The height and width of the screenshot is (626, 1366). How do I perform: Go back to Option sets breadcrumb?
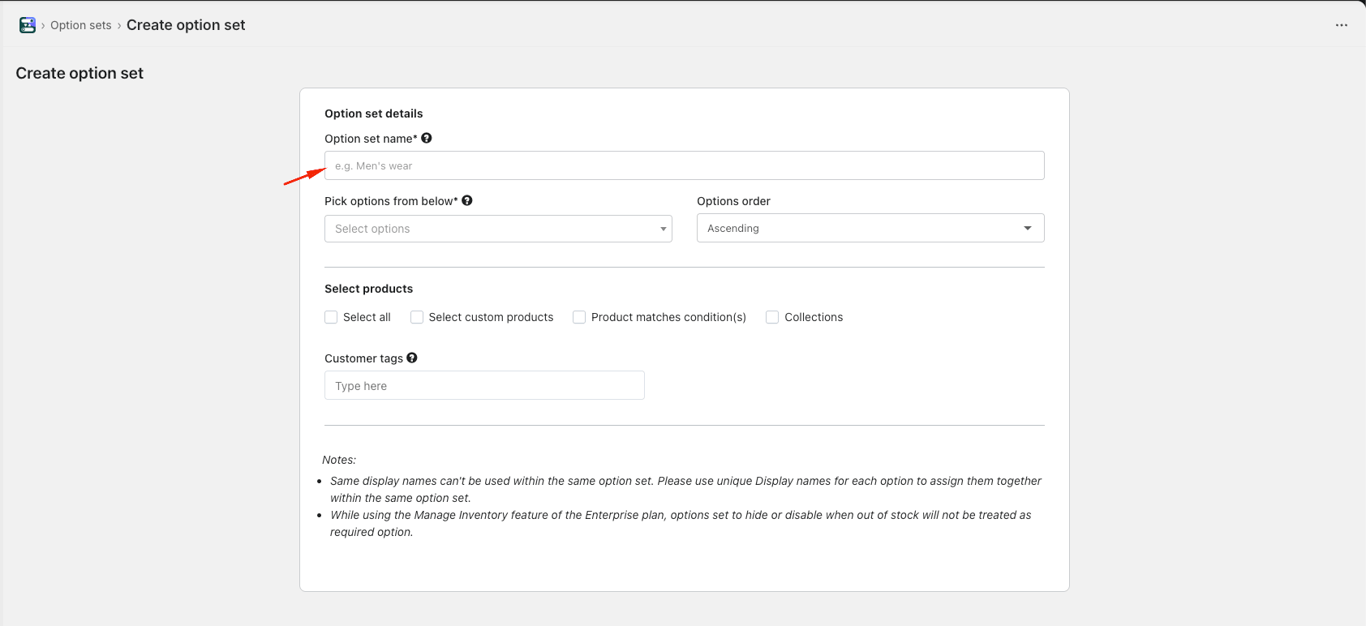[81, 25]
